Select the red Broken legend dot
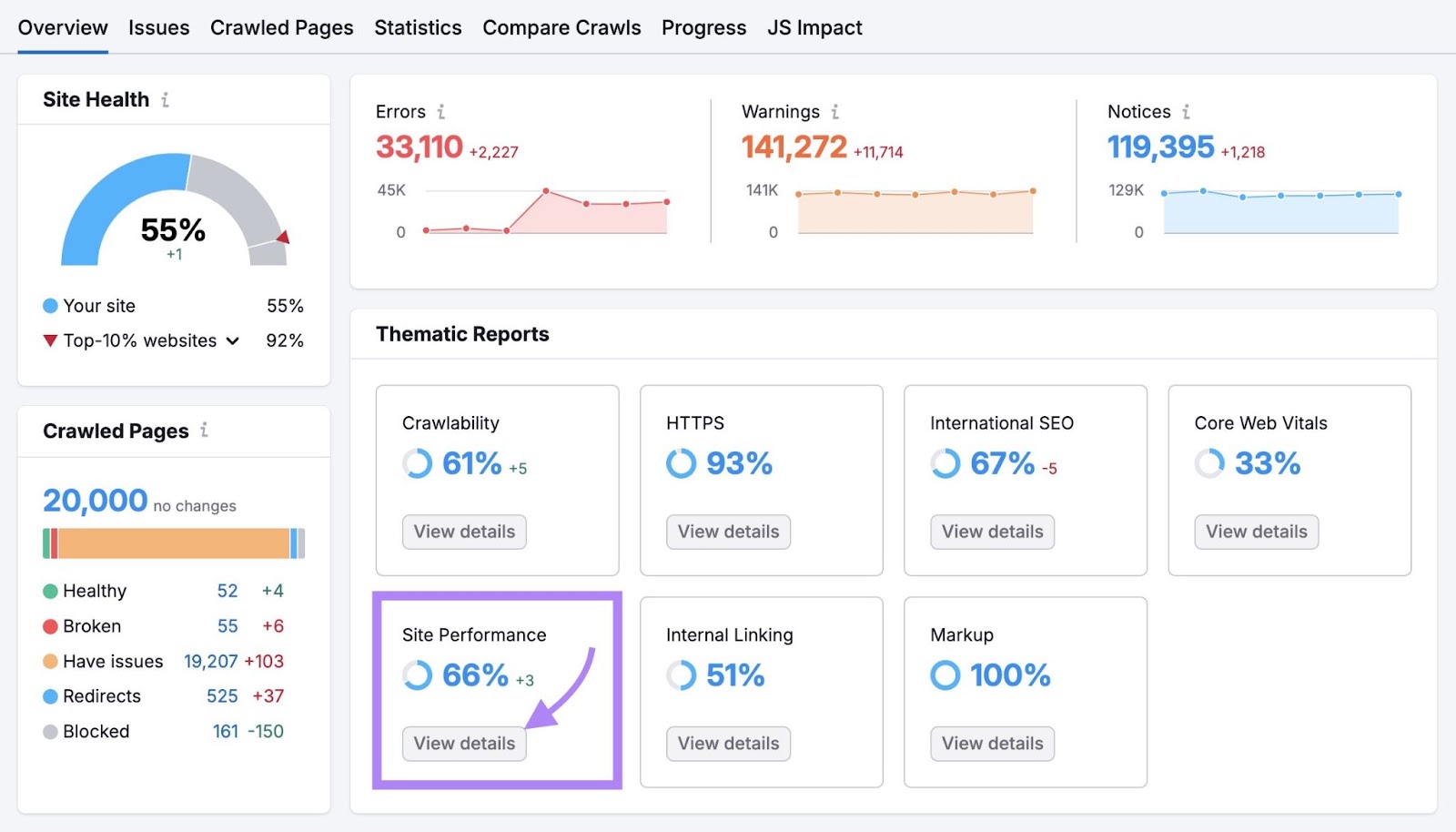This screenshot has width=1456, height=832. [x=50, y=625]
